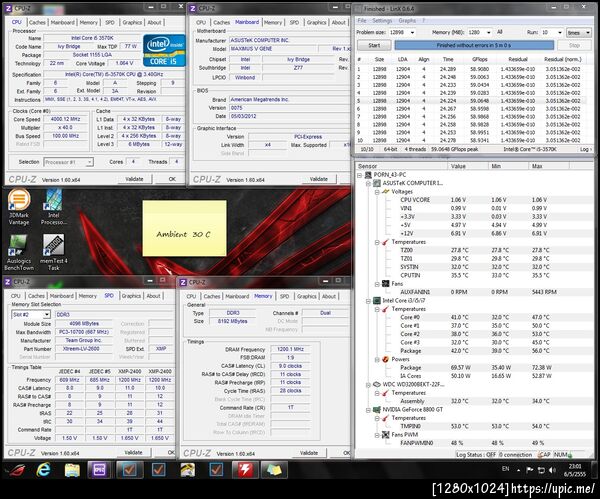Click the Fans PWM icon under NVIDIA node
600x499 pixels.
click(386, 435)
